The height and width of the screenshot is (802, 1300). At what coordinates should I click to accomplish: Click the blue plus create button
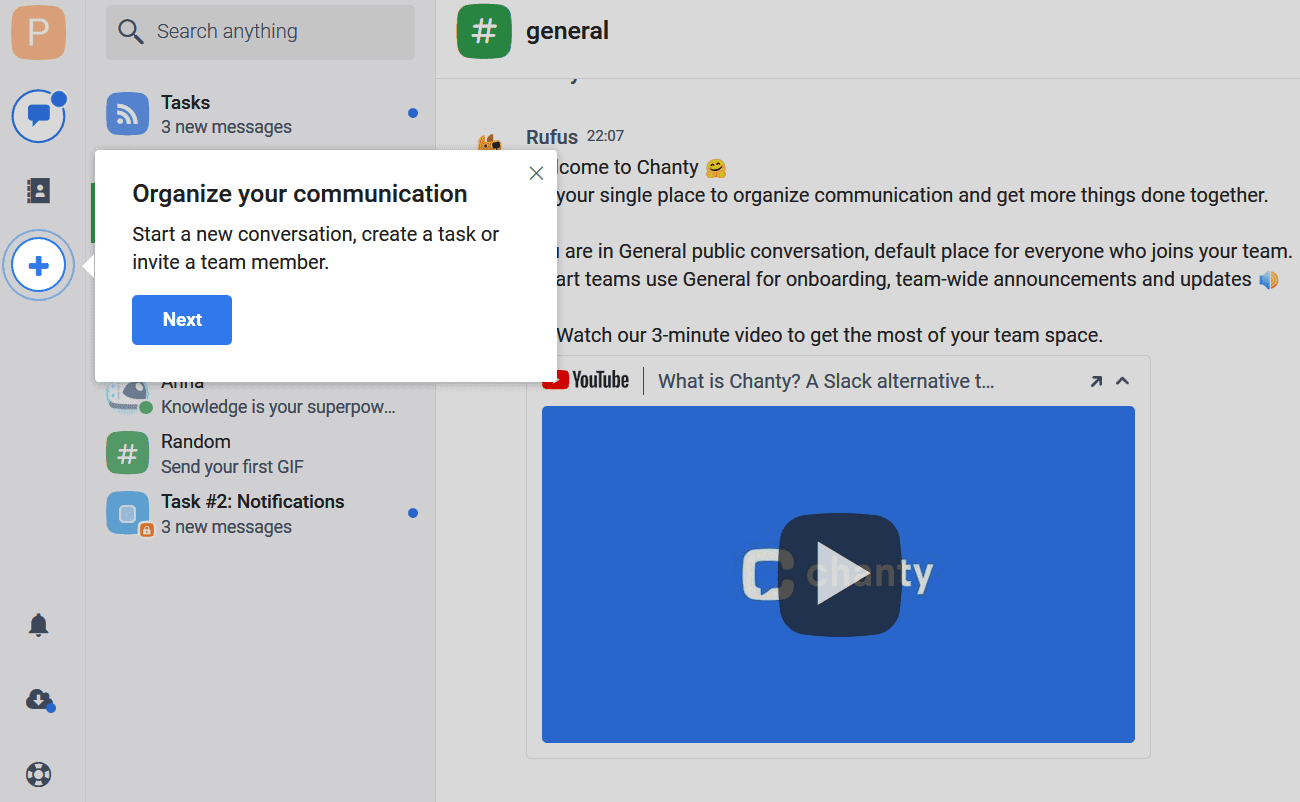click(x=38, y=266)
